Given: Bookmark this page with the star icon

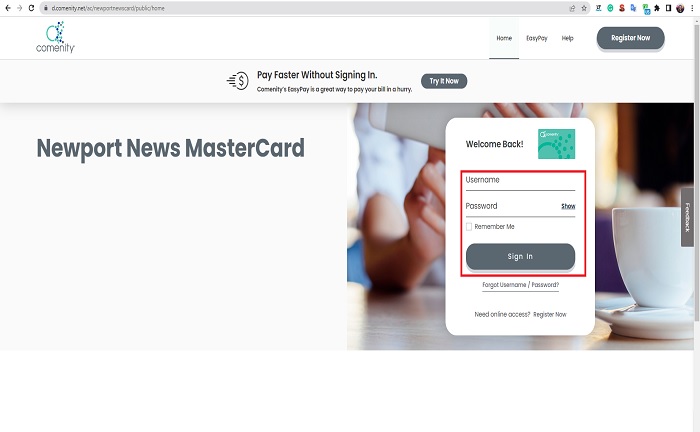Looking at the screenshot, I should 584,8.
